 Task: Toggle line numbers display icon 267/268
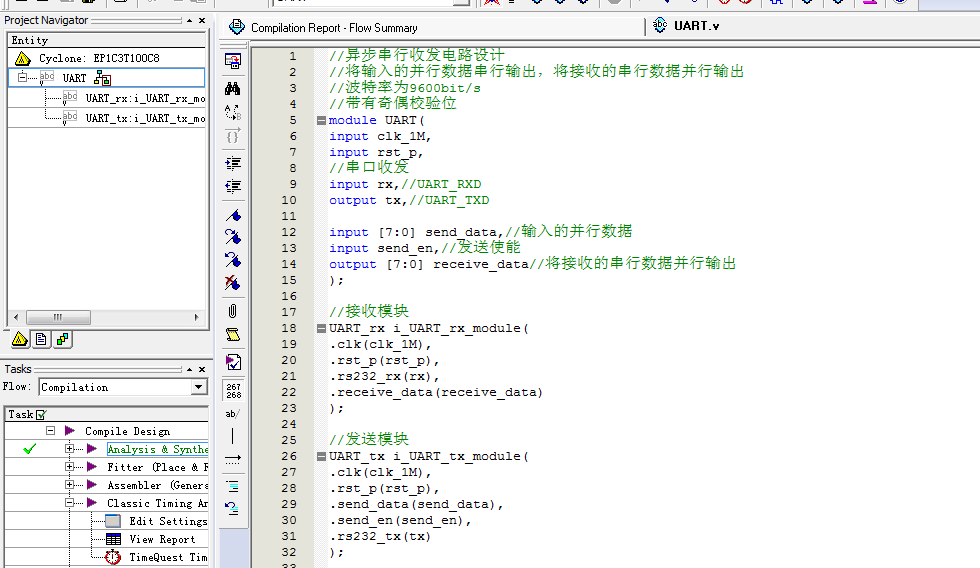pyautogui.click(x=233, y=389)
